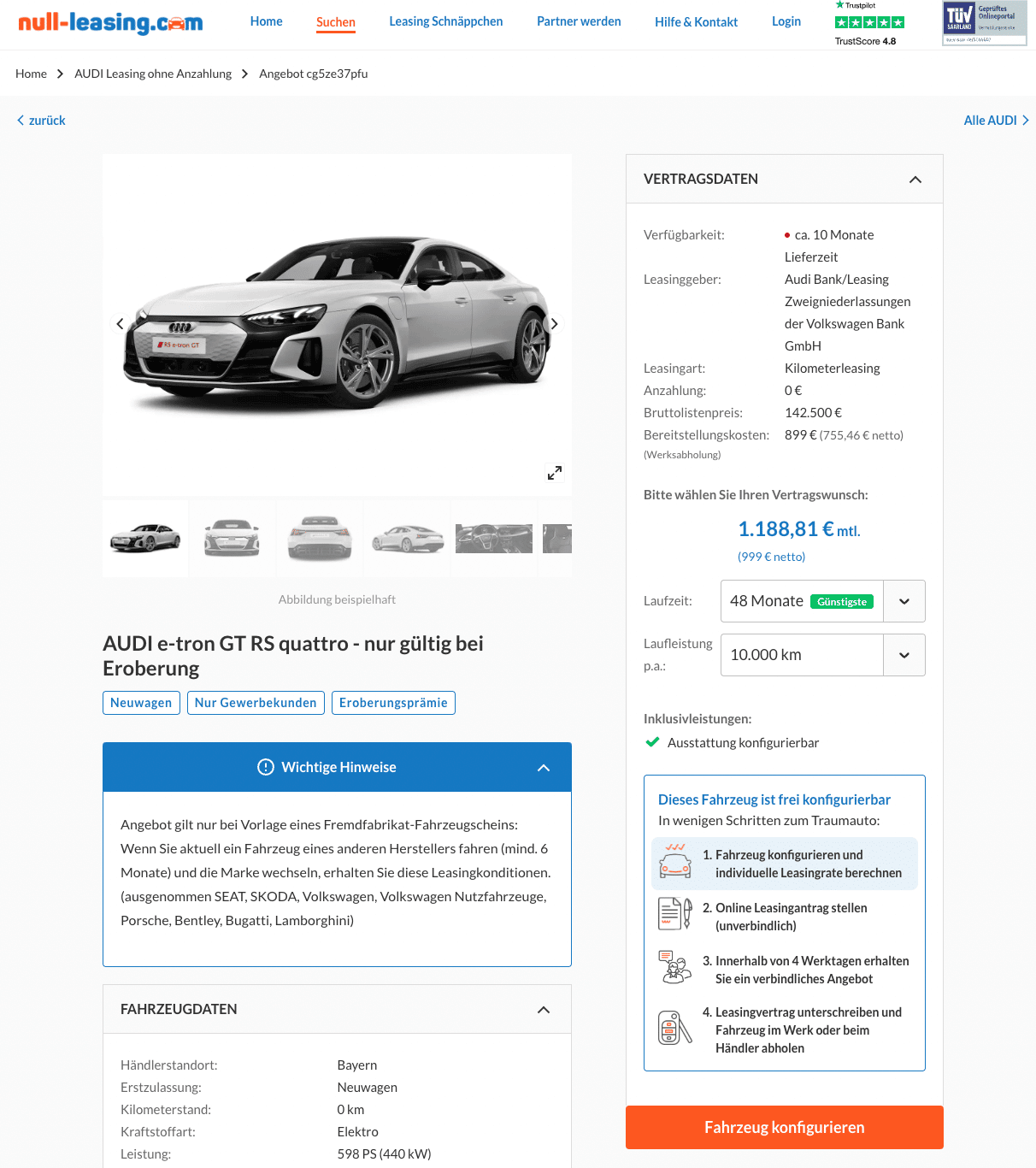Click the 1.188,81 € mtl. price

(799, 529)
